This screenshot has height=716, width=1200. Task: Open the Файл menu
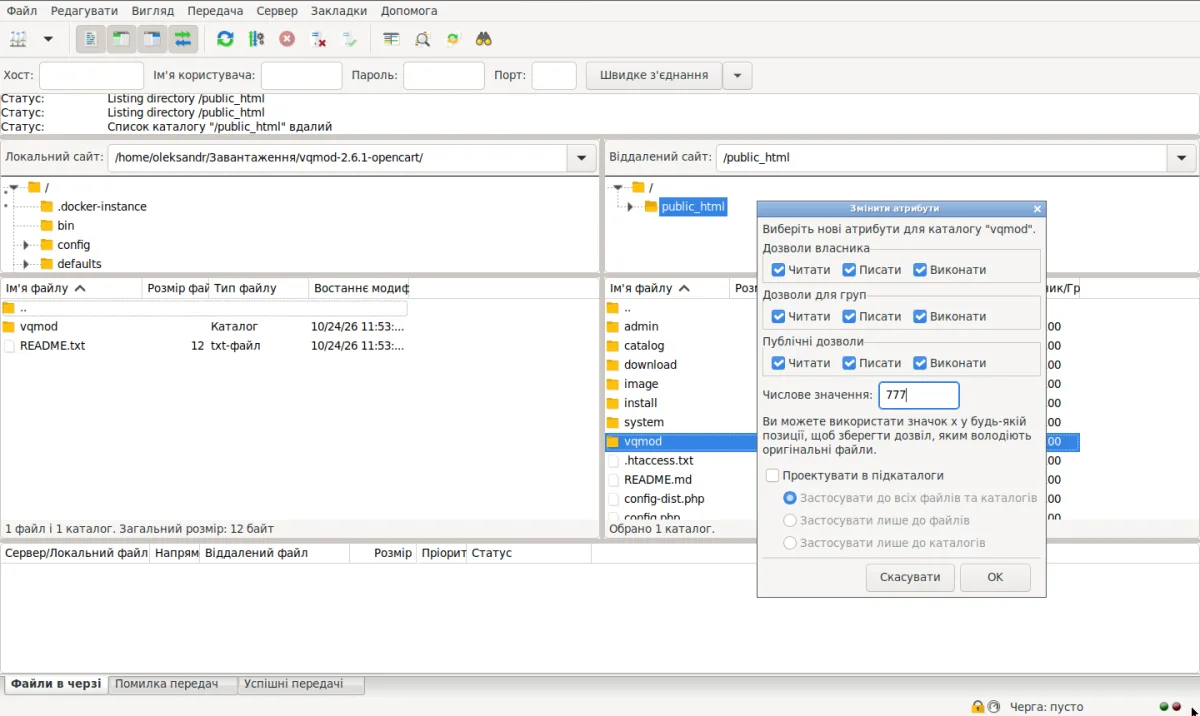[22, 10]
